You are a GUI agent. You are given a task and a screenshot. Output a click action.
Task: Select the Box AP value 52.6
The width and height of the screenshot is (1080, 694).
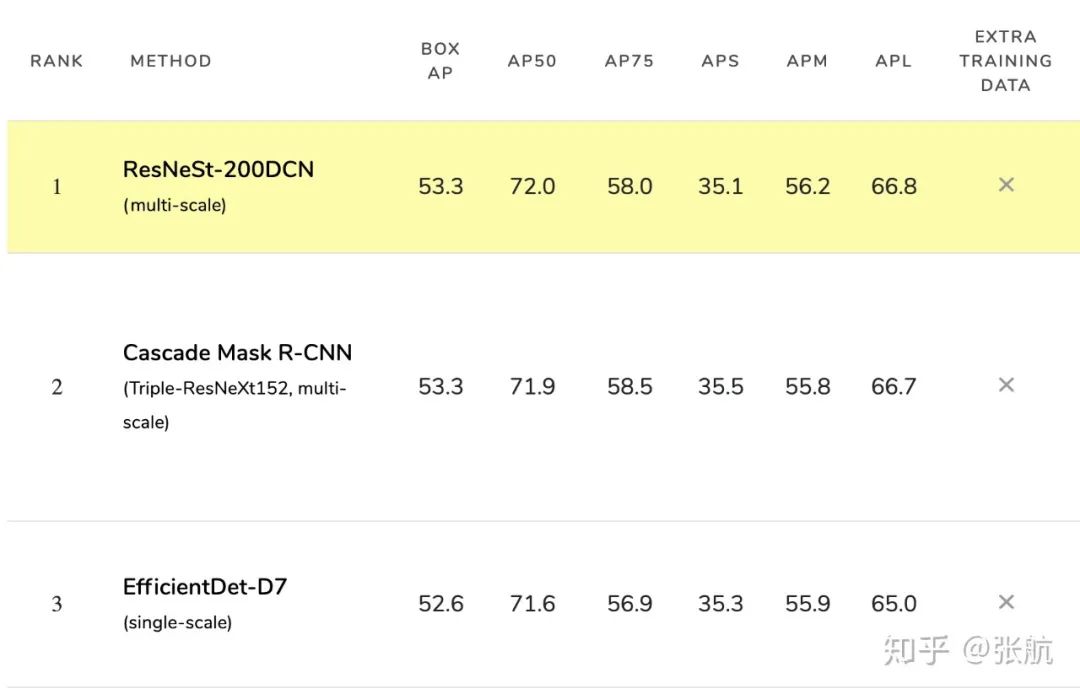tap(441, 604)
